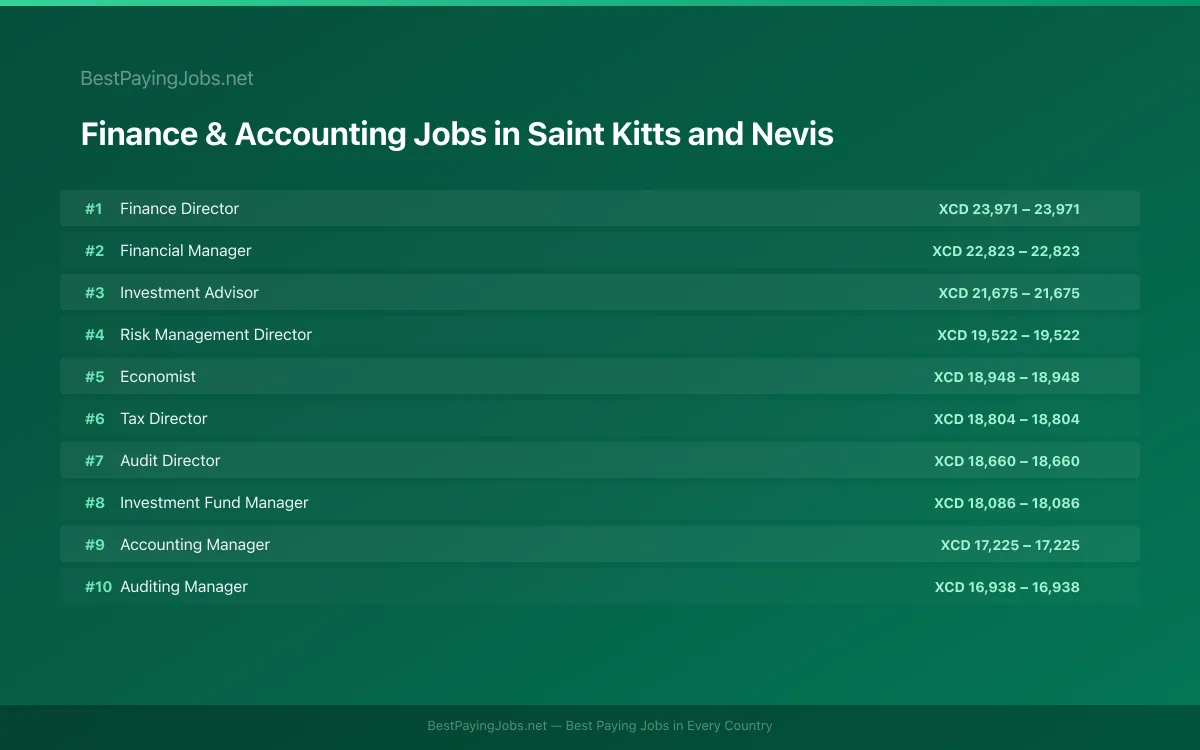The width and height of the screenshot is (1200, 750).
Task: Click the #9 rank number
Action: click(94, 545)
